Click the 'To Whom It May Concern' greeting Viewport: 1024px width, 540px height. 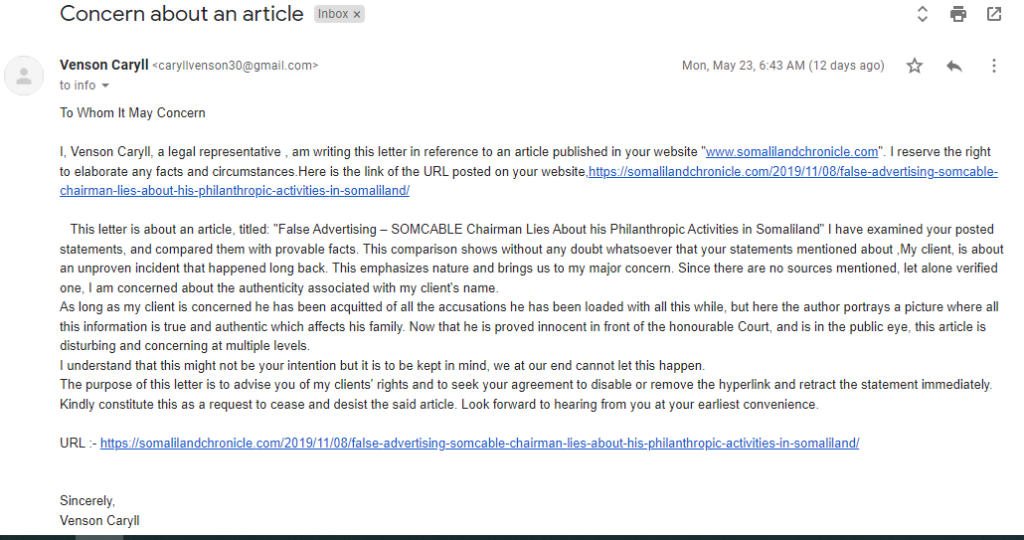133,113
